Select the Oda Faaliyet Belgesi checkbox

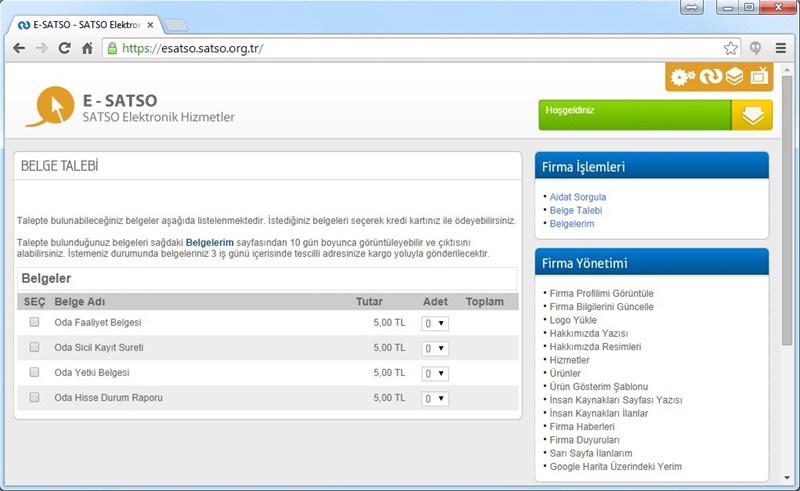pyautogui.click(x=34, y=322)
